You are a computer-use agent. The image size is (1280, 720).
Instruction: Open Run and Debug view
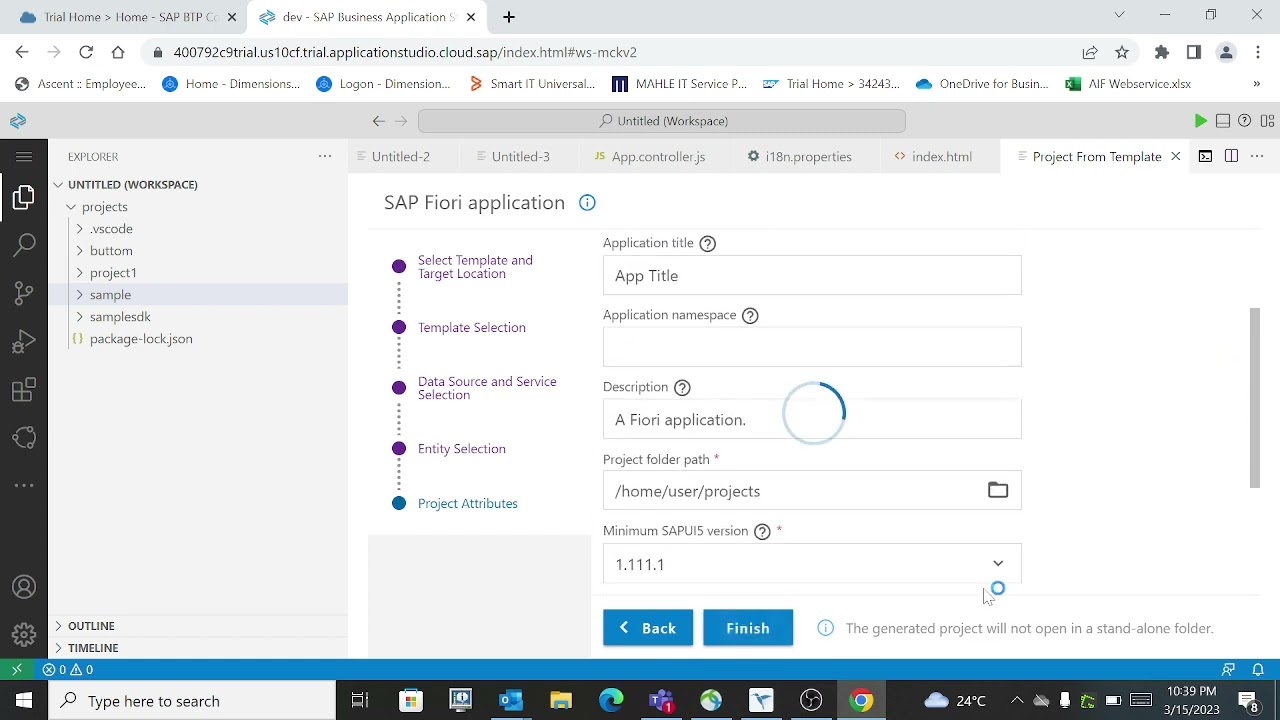[x=24, y=342]
